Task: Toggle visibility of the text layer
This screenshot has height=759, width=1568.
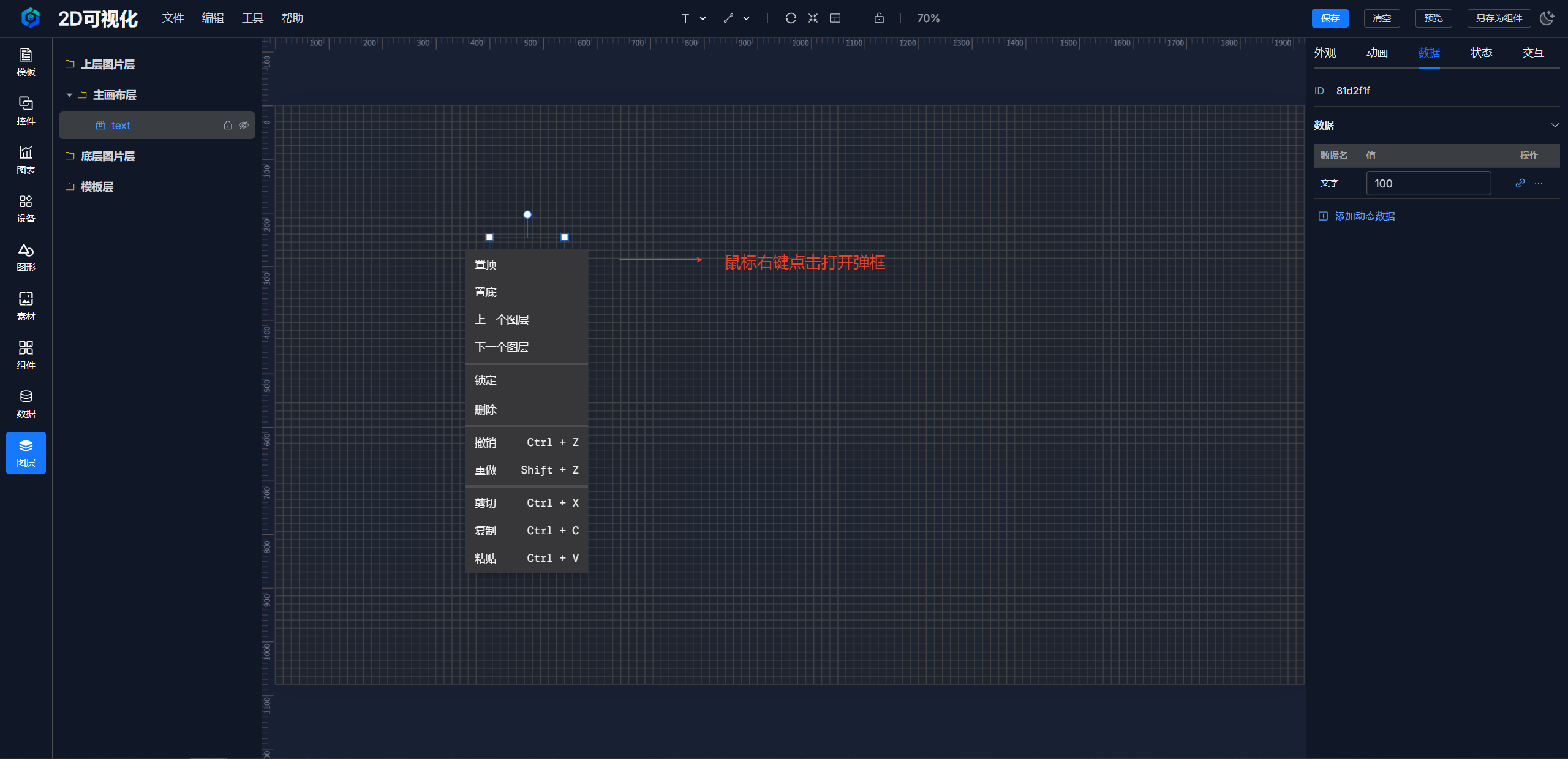Action: tap(244, 125)
